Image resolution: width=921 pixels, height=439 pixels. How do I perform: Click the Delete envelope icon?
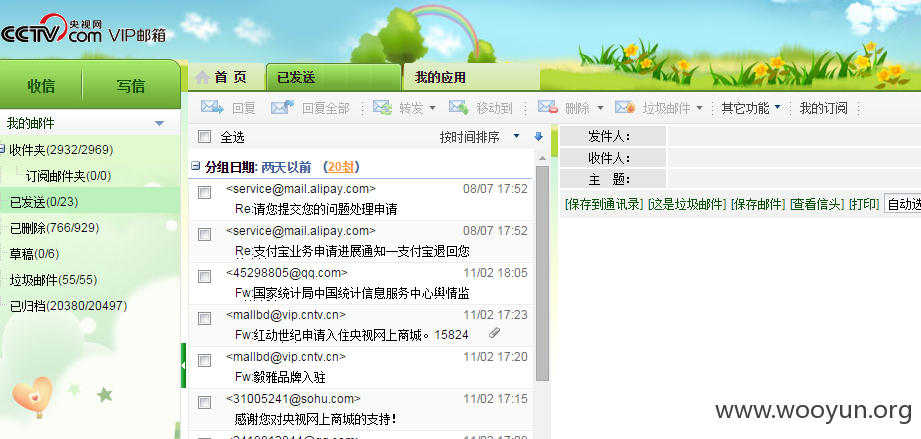pos(547,108)
